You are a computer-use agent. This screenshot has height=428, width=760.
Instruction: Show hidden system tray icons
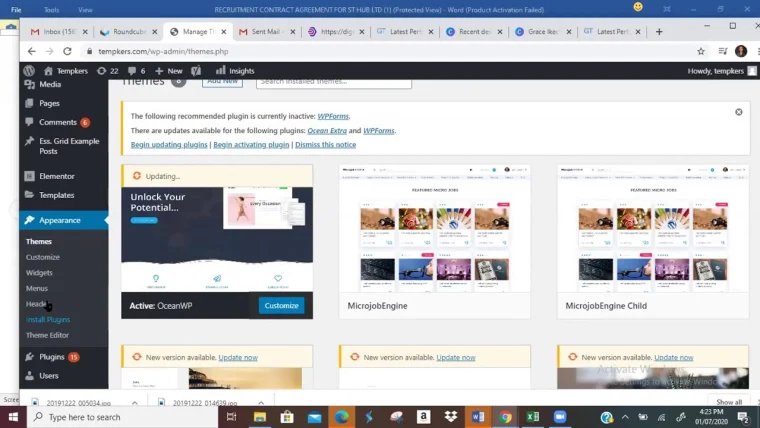click(625, 417)
